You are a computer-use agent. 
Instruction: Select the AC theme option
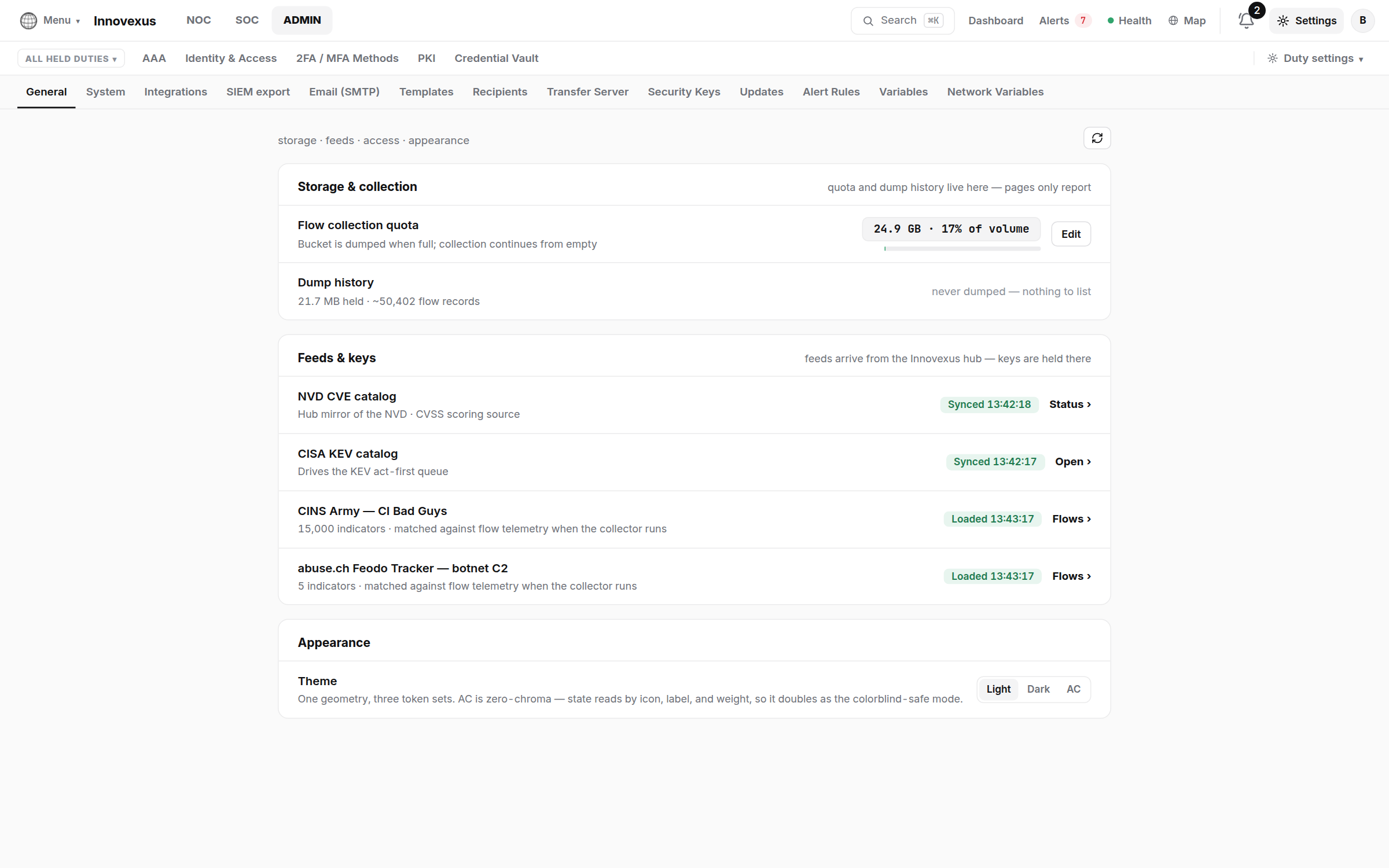pos(1074,689)
